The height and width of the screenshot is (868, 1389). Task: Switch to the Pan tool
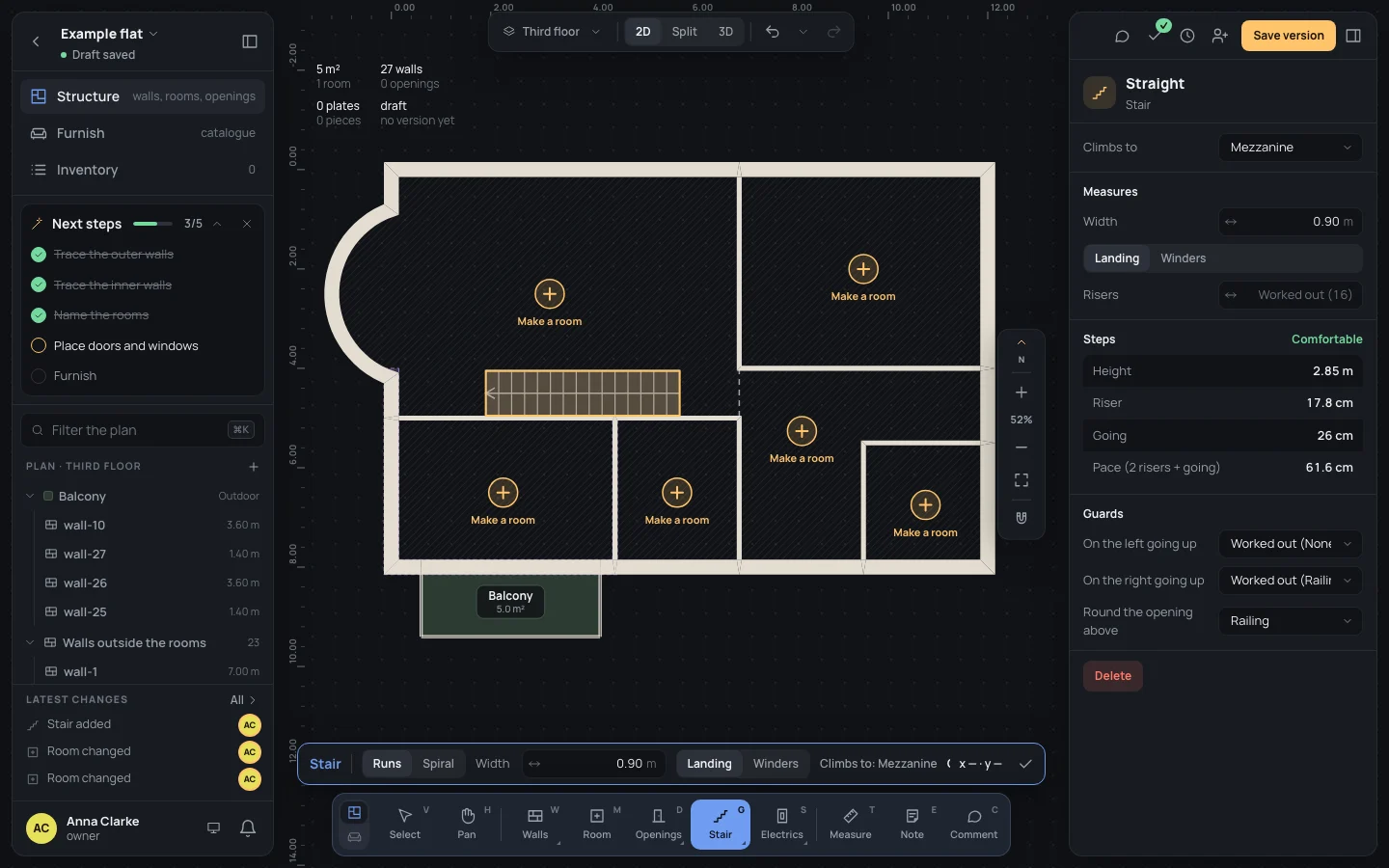(x=467, y=825)
